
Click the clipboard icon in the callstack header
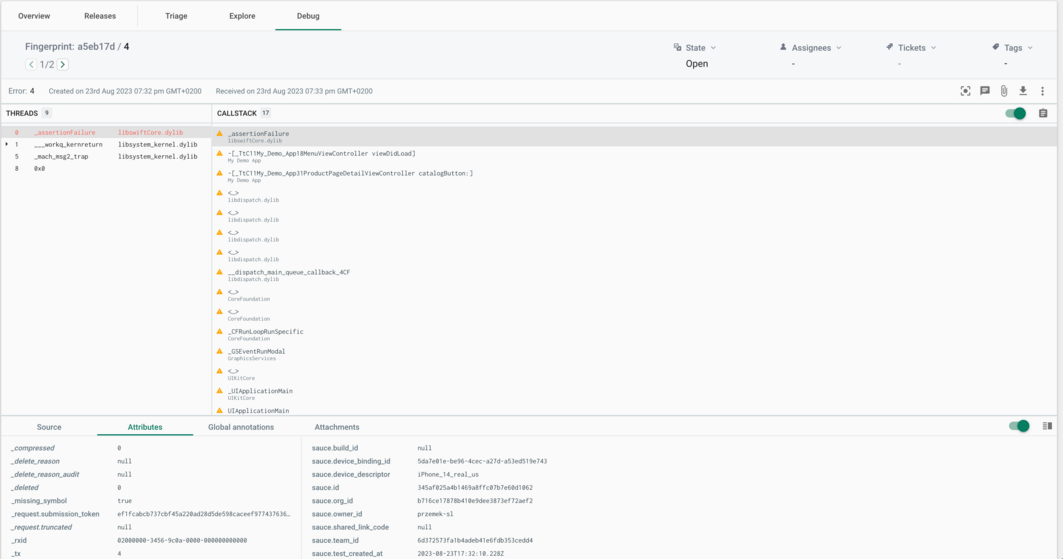point(1043,114)
